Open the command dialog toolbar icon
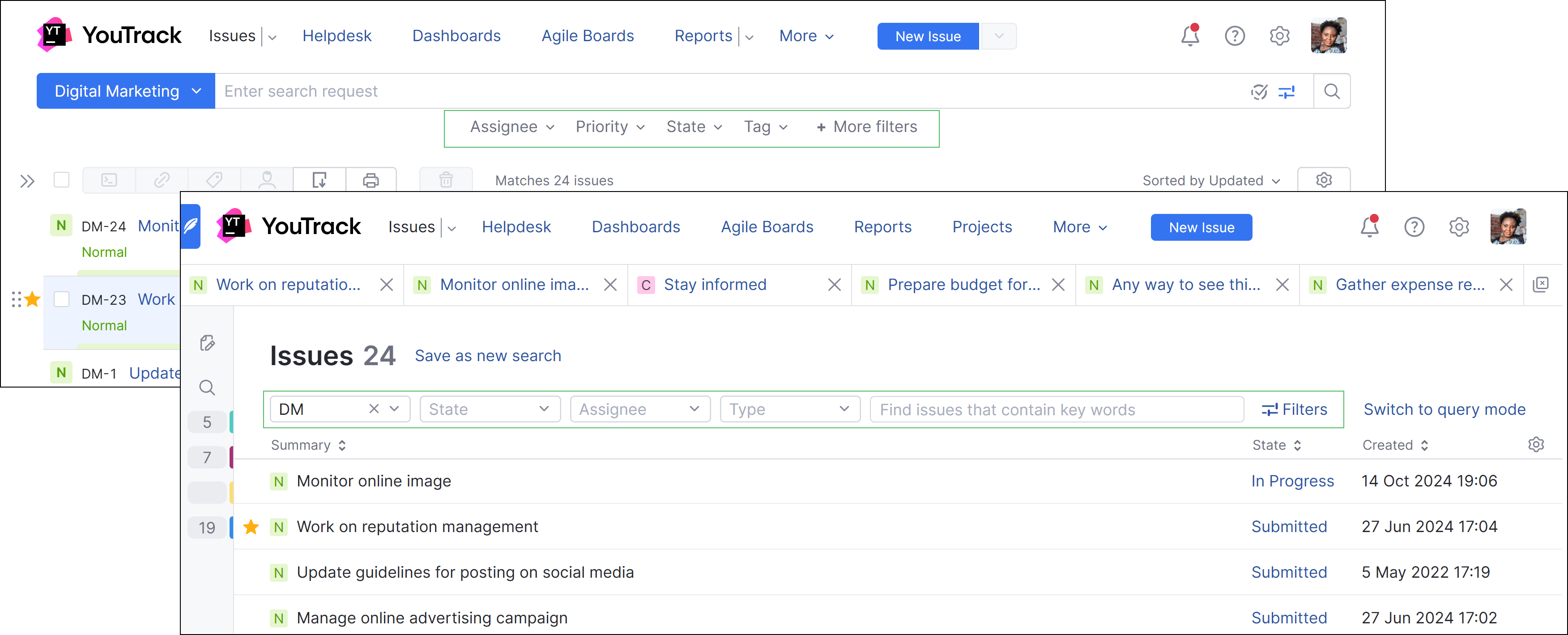This screenshot has width=1568, height=635. pyautogui.click(x=109, y=180)
